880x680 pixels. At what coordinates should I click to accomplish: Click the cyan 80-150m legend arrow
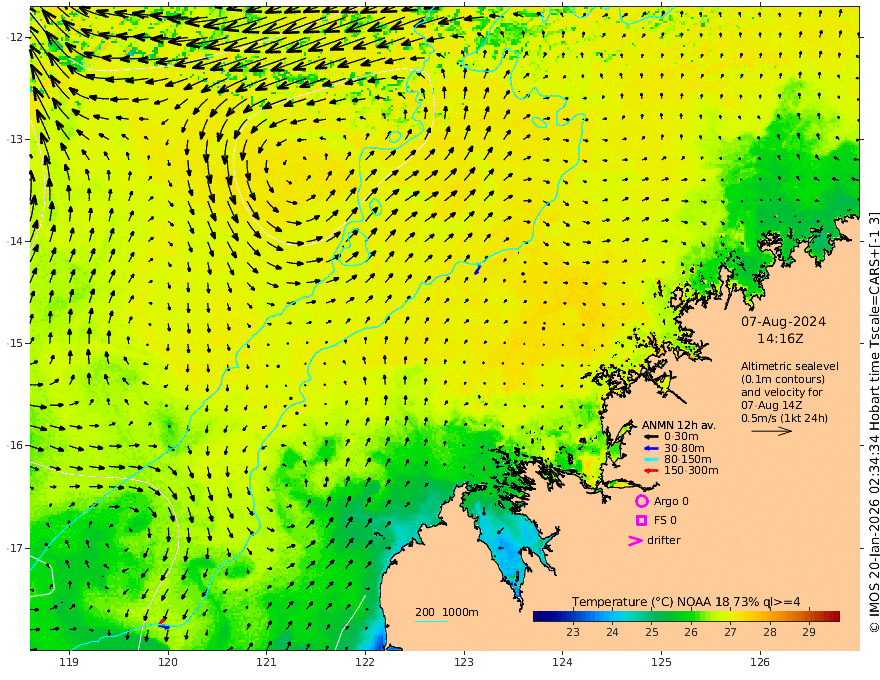(651, 460)
